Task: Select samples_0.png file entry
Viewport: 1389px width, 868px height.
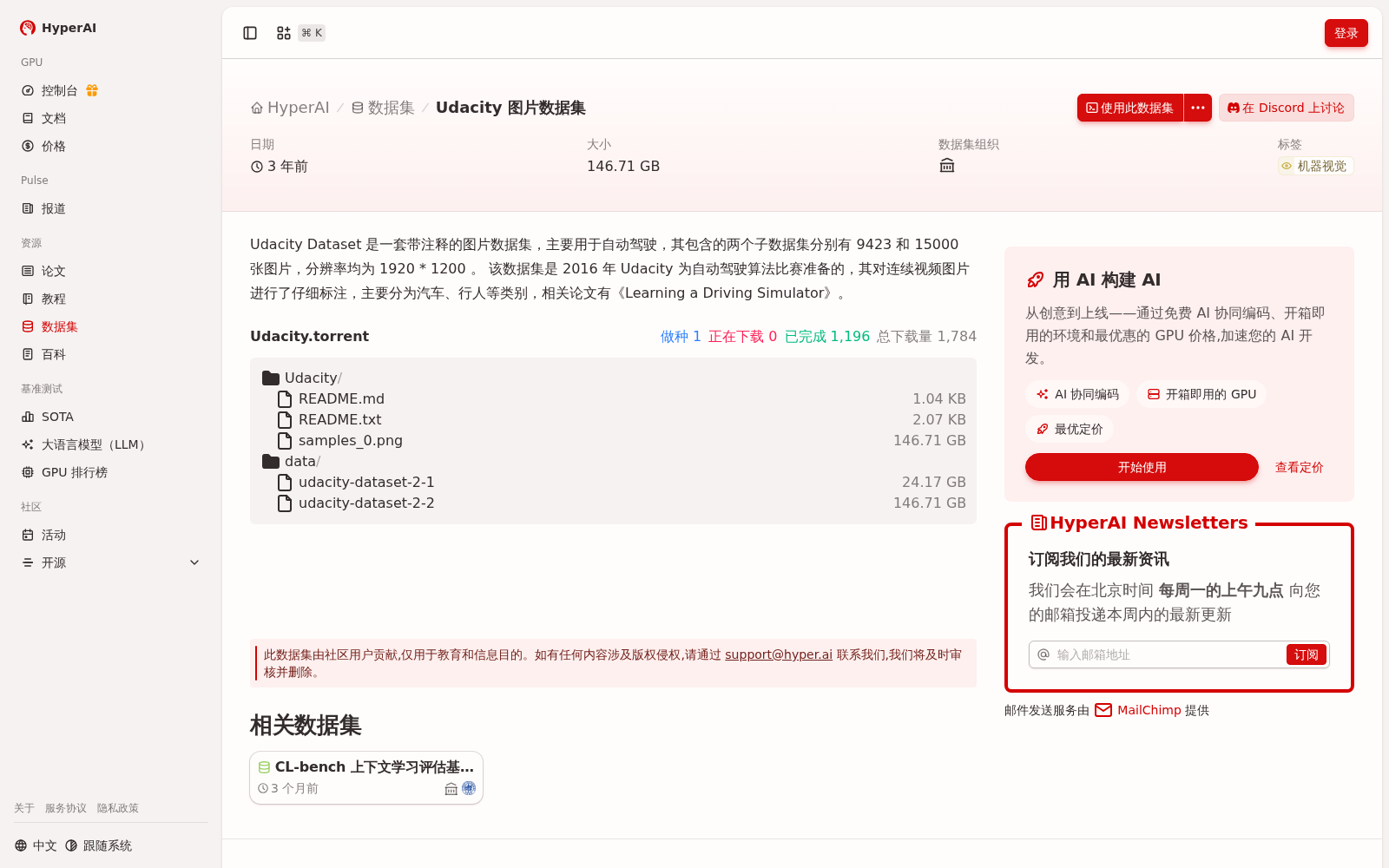Action: click(613, 440)
